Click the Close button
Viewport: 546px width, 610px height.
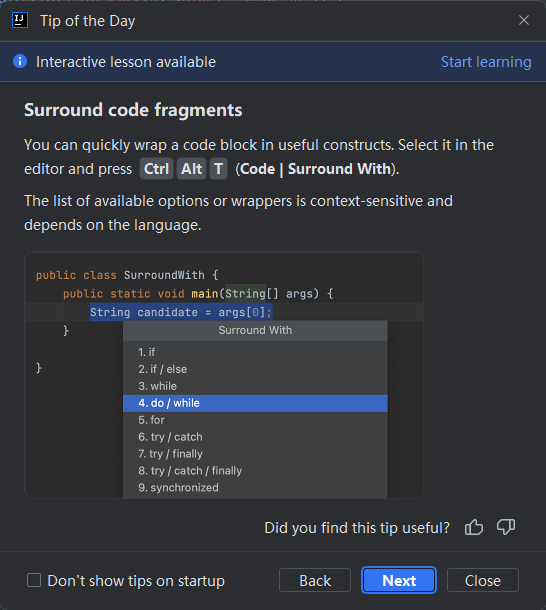click(483, 580)
